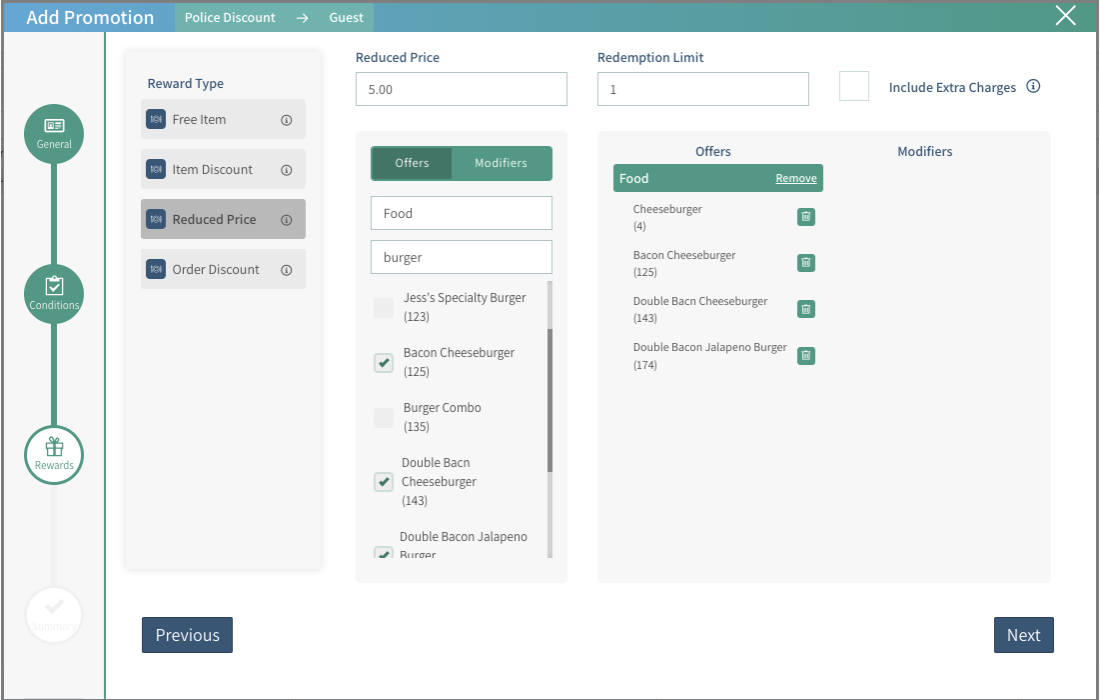The image size is (1100, 700).
Task: Open info tooltip for Free Item
Action: click(286, 120)
